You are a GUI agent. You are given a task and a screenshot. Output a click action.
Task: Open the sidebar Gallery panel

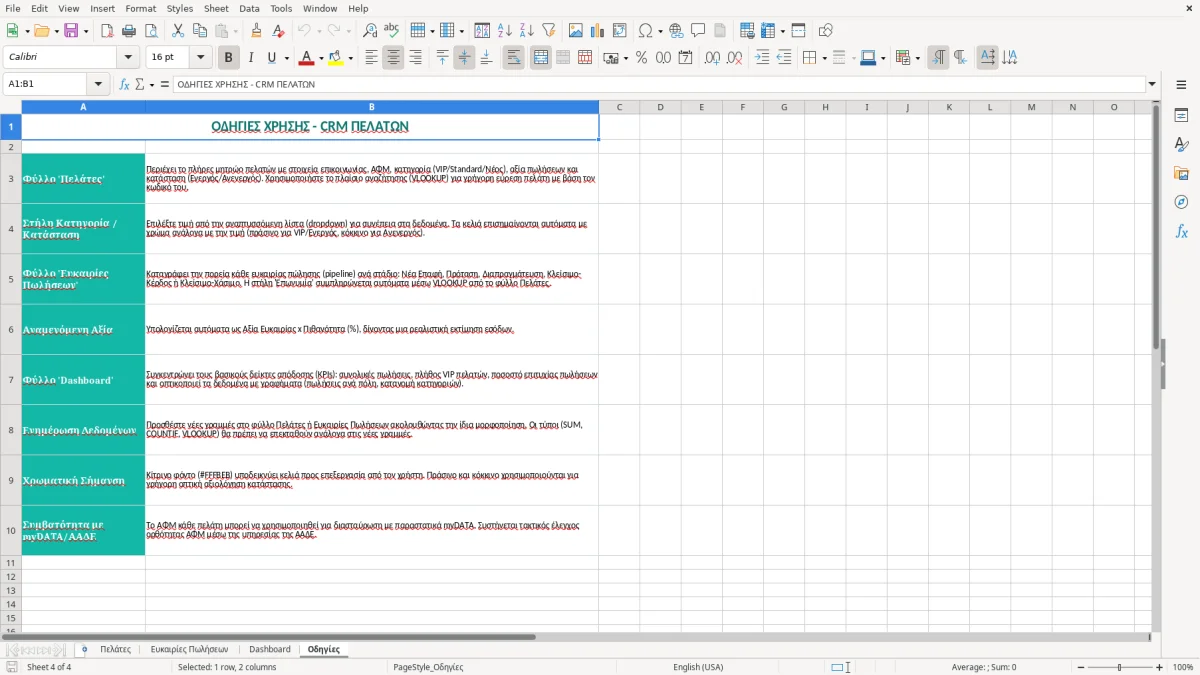pos(1181,173)
